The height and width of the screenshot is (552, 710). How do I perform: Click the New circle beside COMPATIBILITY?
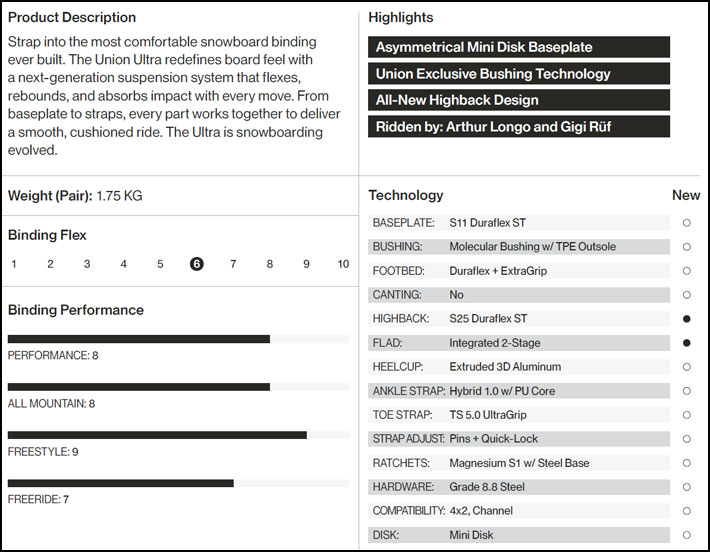tap(687, 511)
